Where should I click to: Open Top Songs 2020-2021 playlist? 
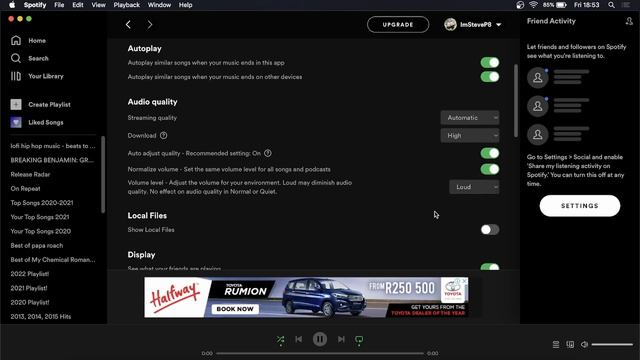point(42,203)
